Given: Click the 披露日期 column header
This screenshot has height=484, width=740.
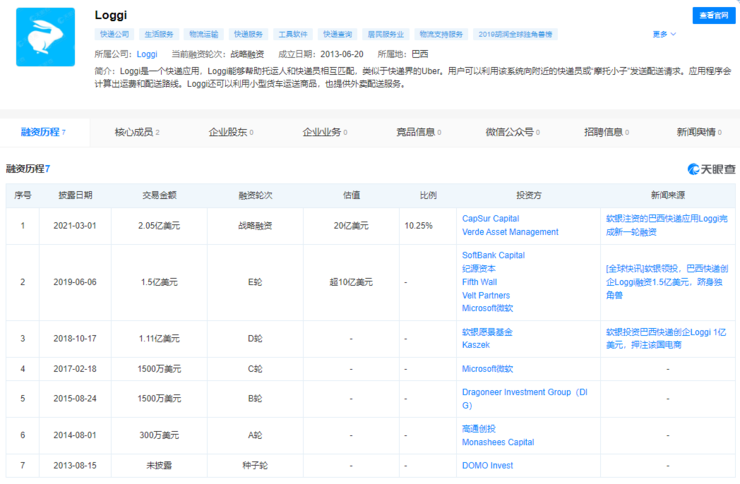Looking at the screenshot, I should coord(75,195).
